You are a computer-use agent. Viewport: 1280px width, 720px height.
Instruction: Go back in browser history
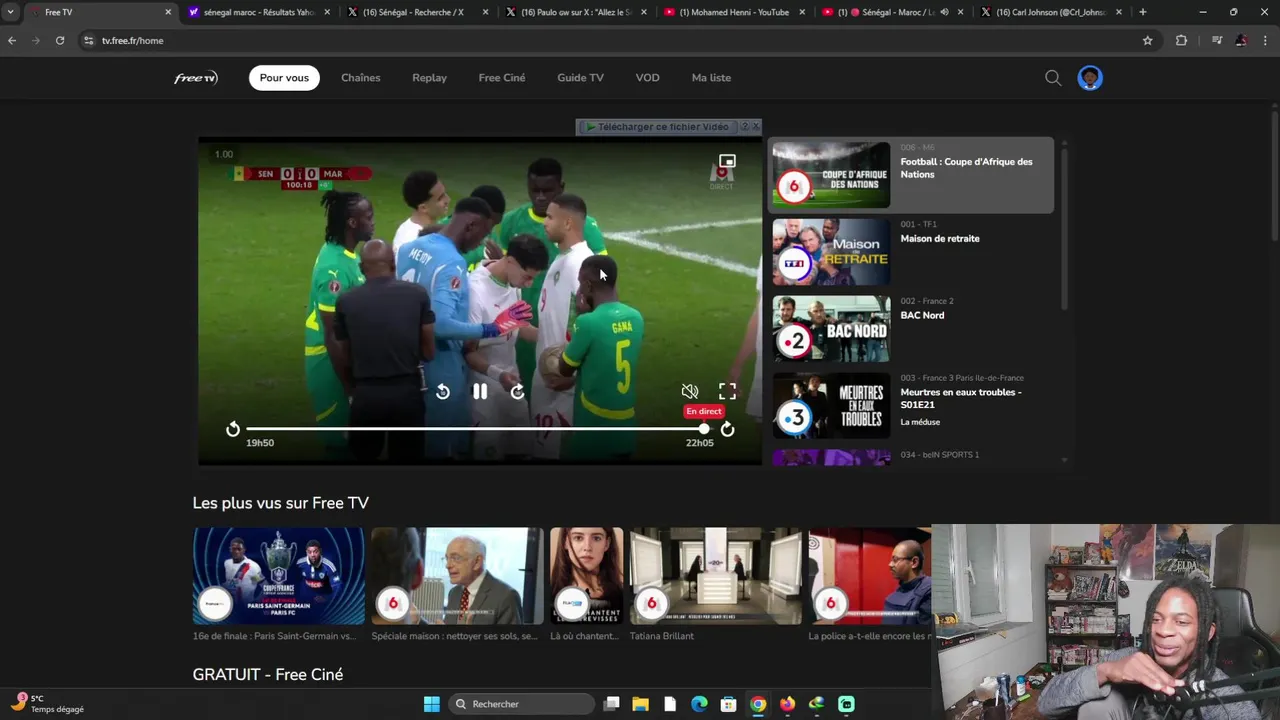12,41
